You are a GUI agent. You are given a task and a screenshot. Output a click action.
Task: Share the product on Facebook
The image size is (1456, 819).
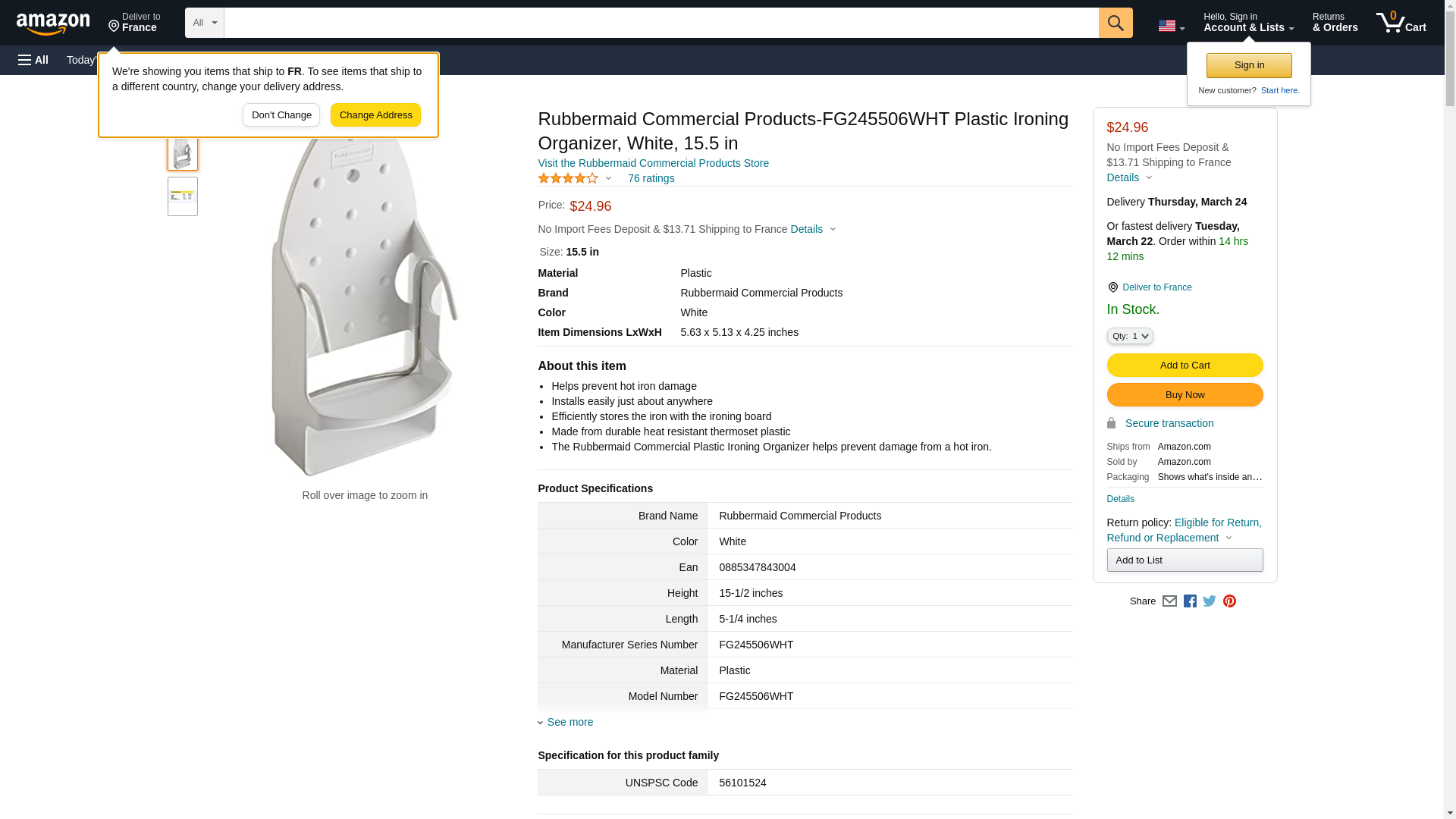pos(1190,601)
